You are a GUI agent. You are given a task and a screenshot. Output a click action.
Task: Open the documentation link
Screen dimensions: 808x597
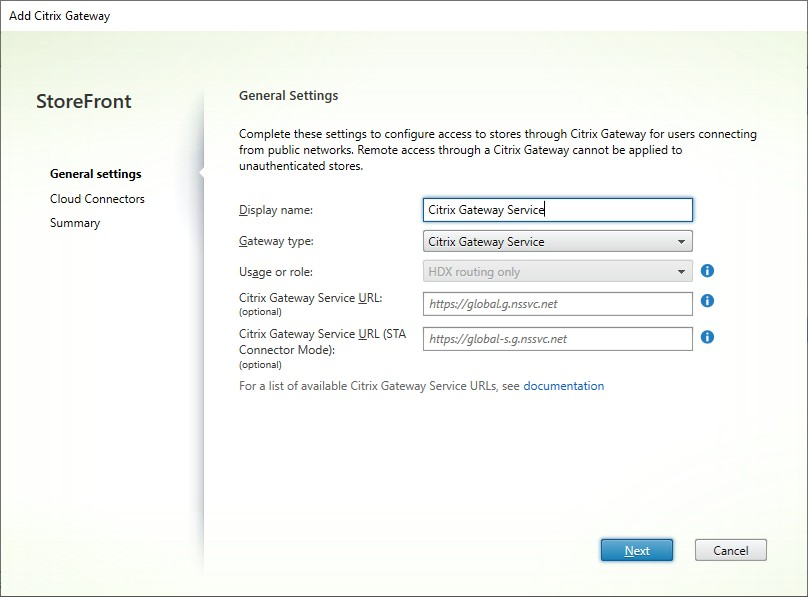[563, 386]
